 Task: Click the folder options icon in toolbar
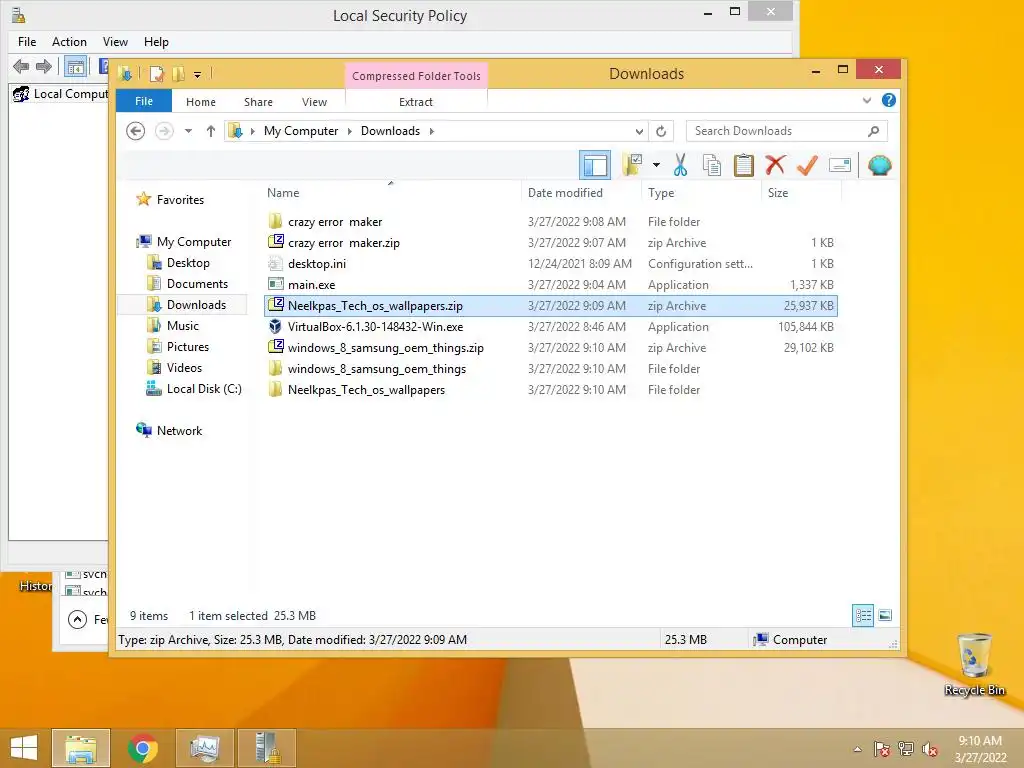pos(632,165)
